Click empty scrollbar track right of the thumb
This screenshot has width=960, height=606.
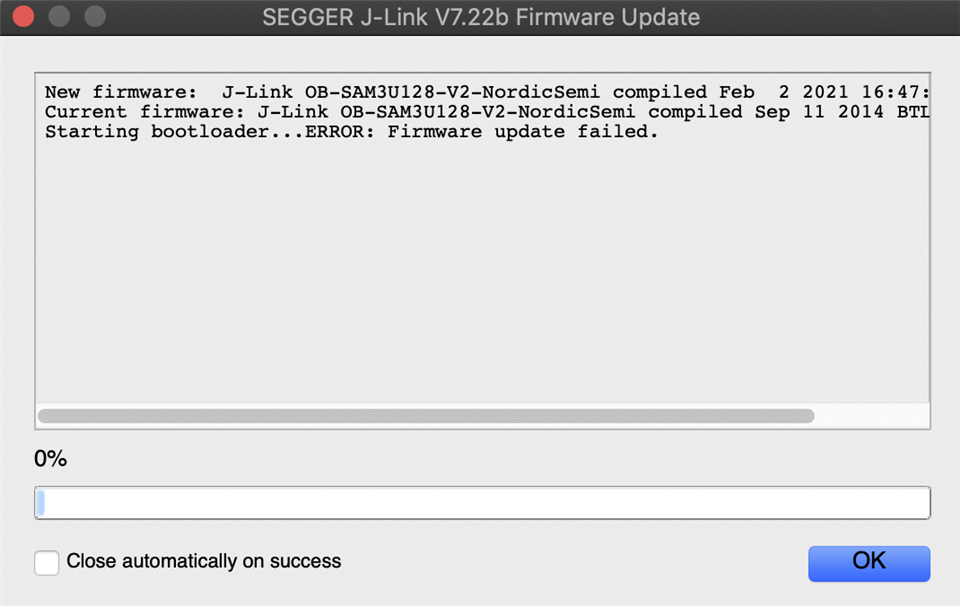click(872, 416)
